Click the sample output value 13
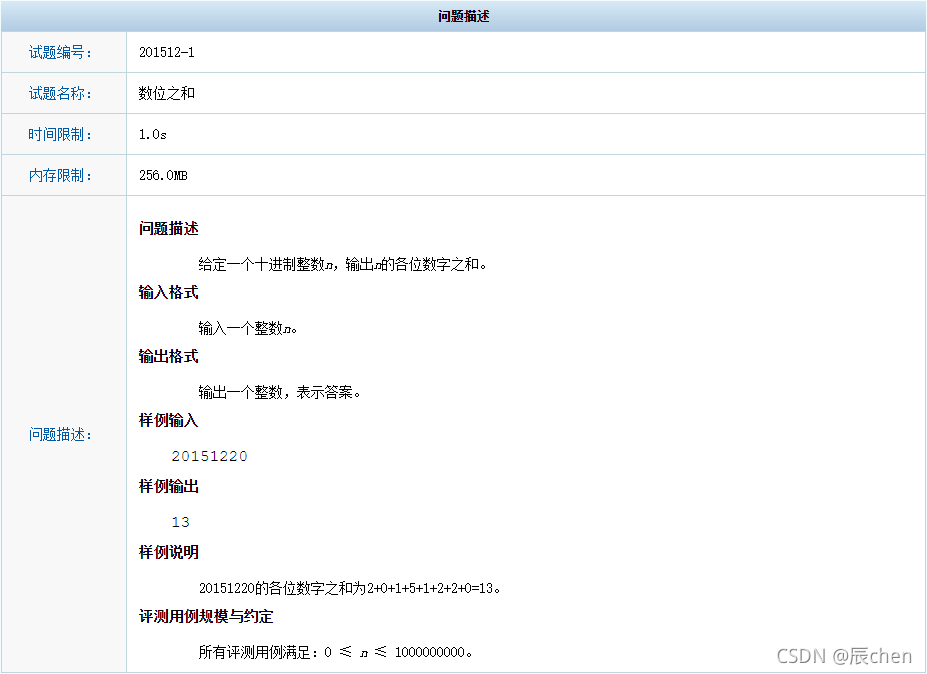The image size is (927, 674). [181, 521]
